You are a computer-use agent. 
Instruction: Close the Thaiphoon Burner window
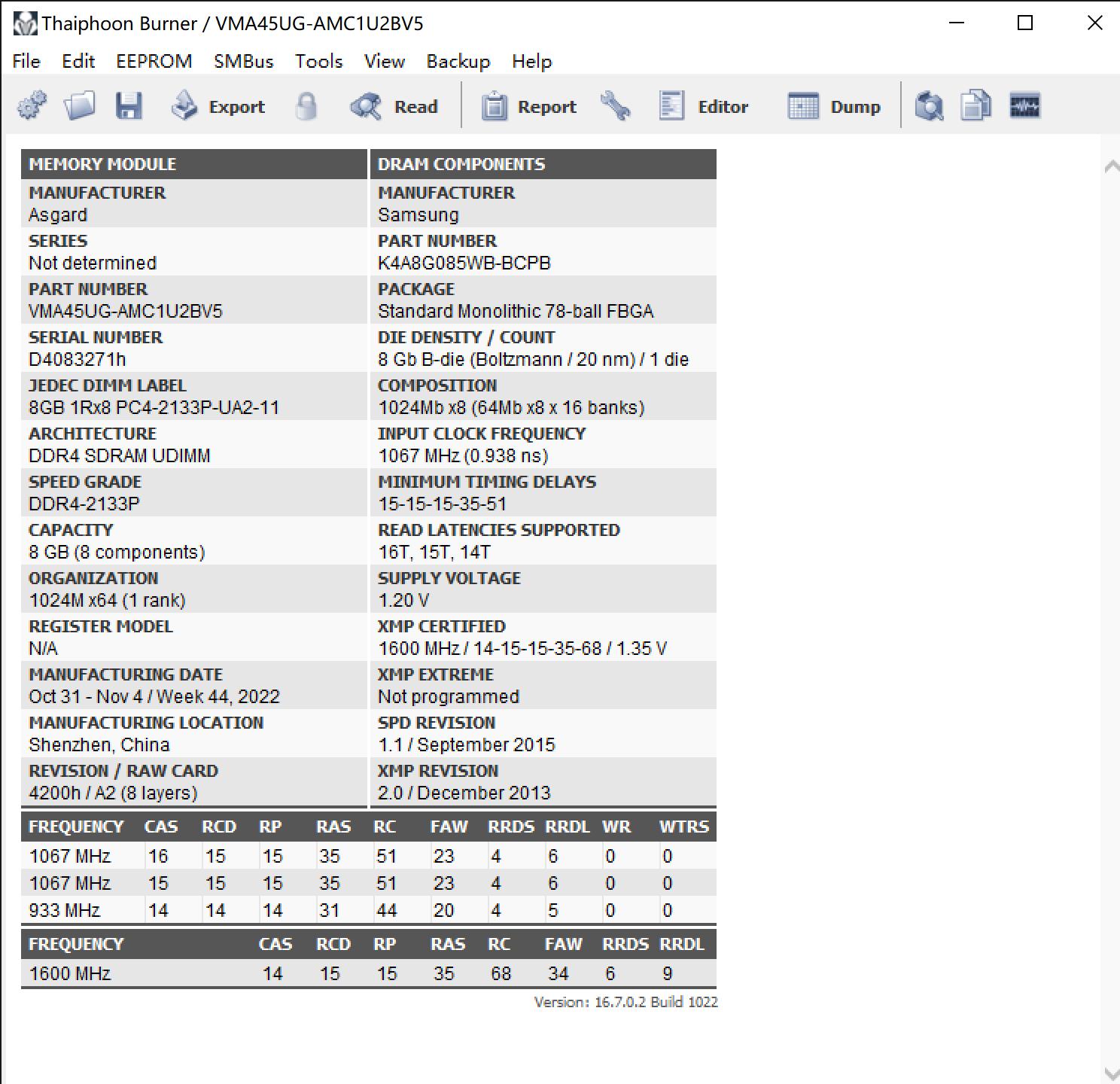[1095, 23]
